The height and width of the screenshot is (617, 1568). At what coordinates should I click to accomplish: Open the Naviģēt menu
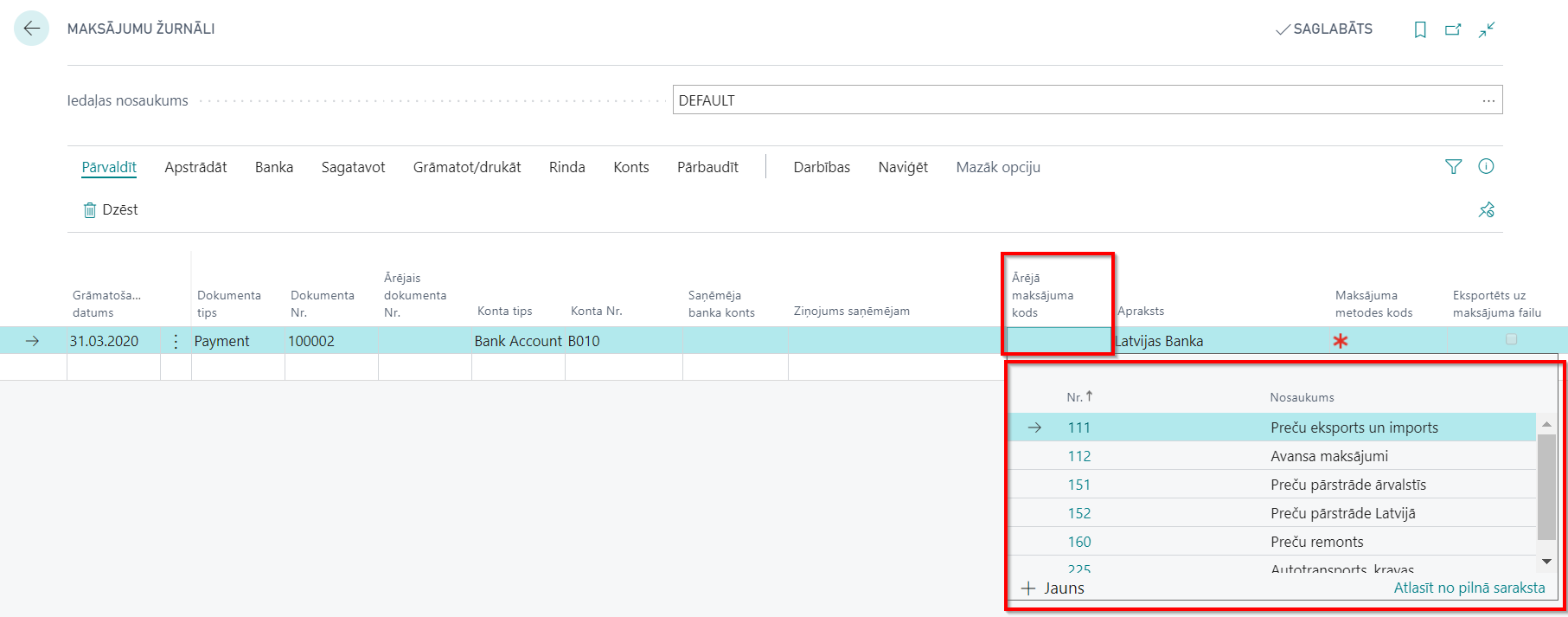click(903, 167)
